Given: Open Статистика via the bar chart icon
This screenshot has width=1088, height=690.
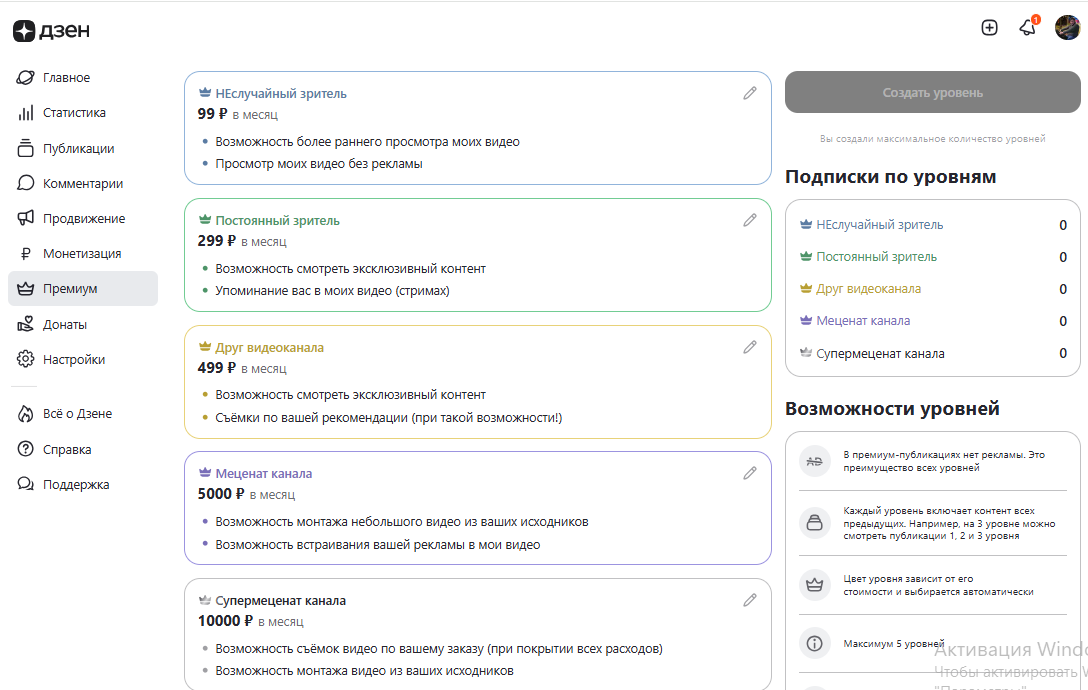Looking at the screenshot, I should pyautogui.click(x=75, y=112).
